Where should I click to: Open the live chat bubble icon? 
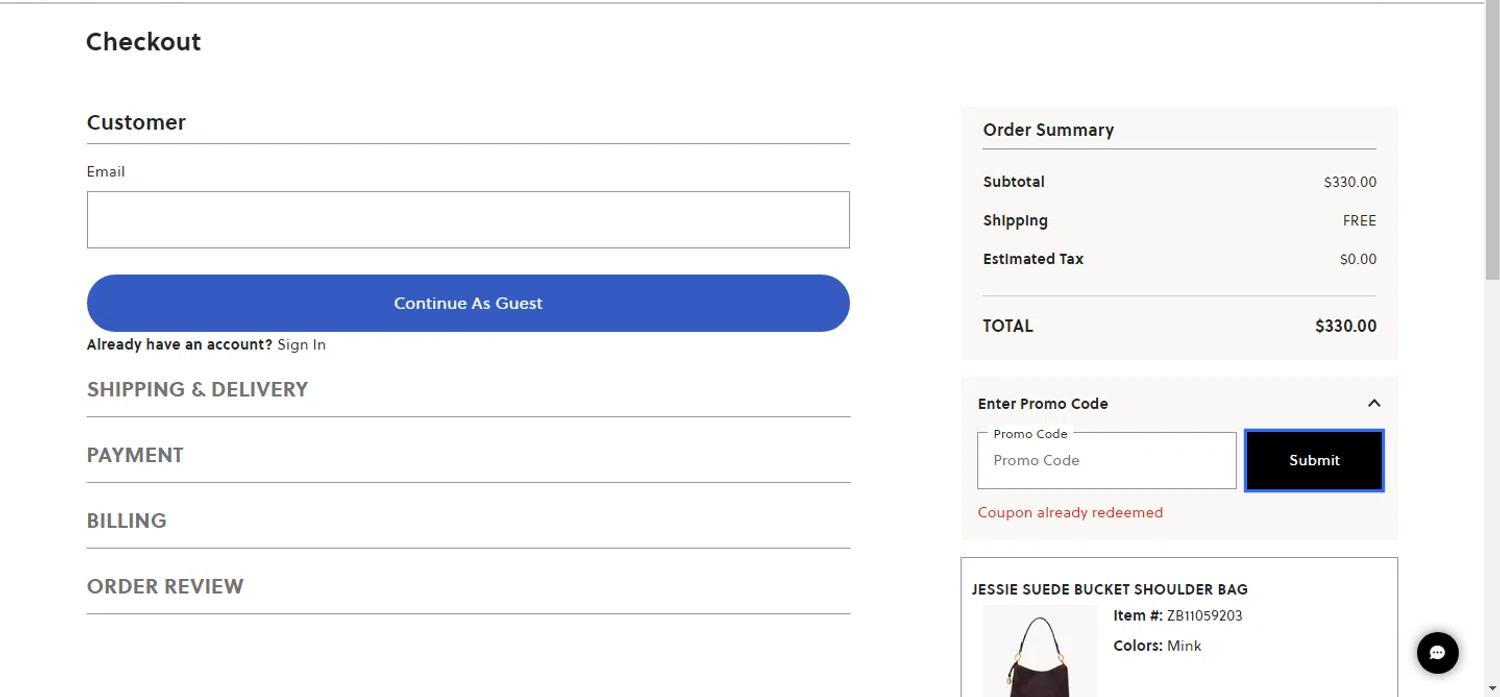click(1437, 653)
